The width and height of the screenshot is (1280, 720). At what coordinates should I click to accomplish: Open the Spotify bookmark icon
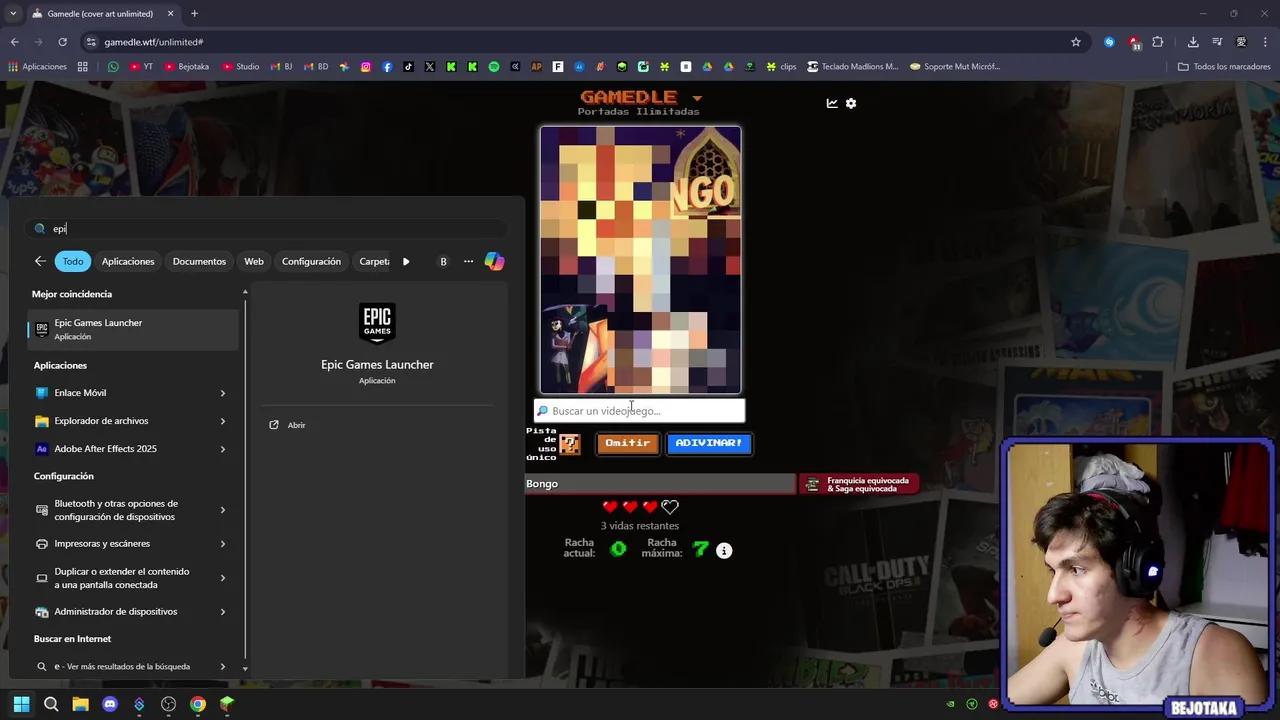click(x=494, y=67)
